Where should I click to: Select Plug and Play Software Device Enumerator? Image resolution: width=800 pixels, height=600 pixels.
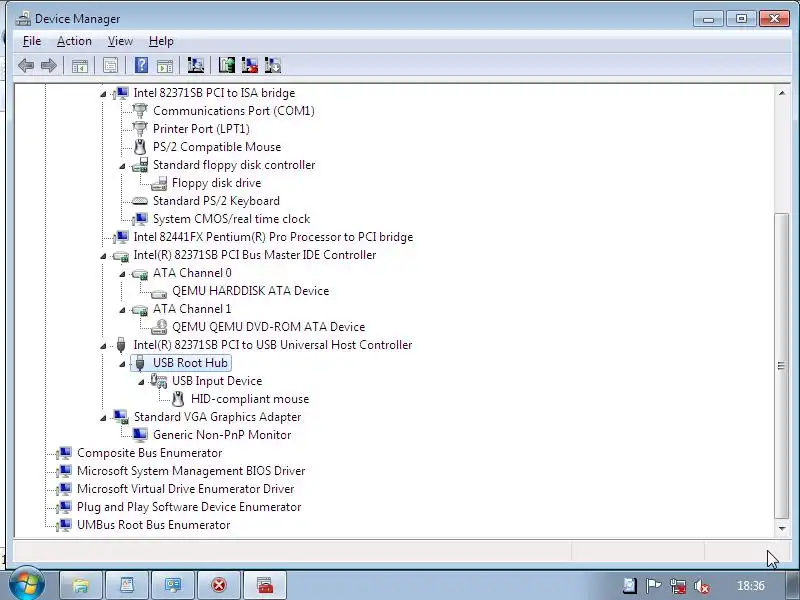[x=189, y=507]
